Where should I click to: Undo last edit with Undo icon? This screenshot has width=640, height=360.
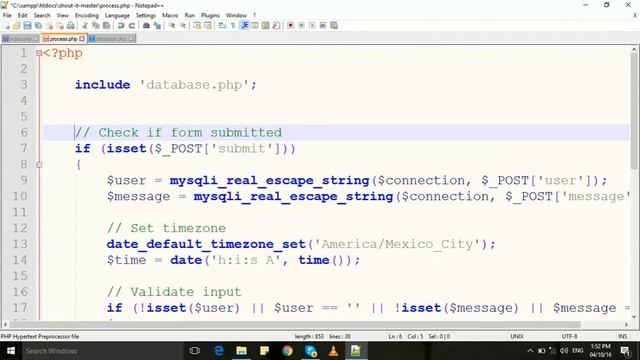click(x=121, y=25)
